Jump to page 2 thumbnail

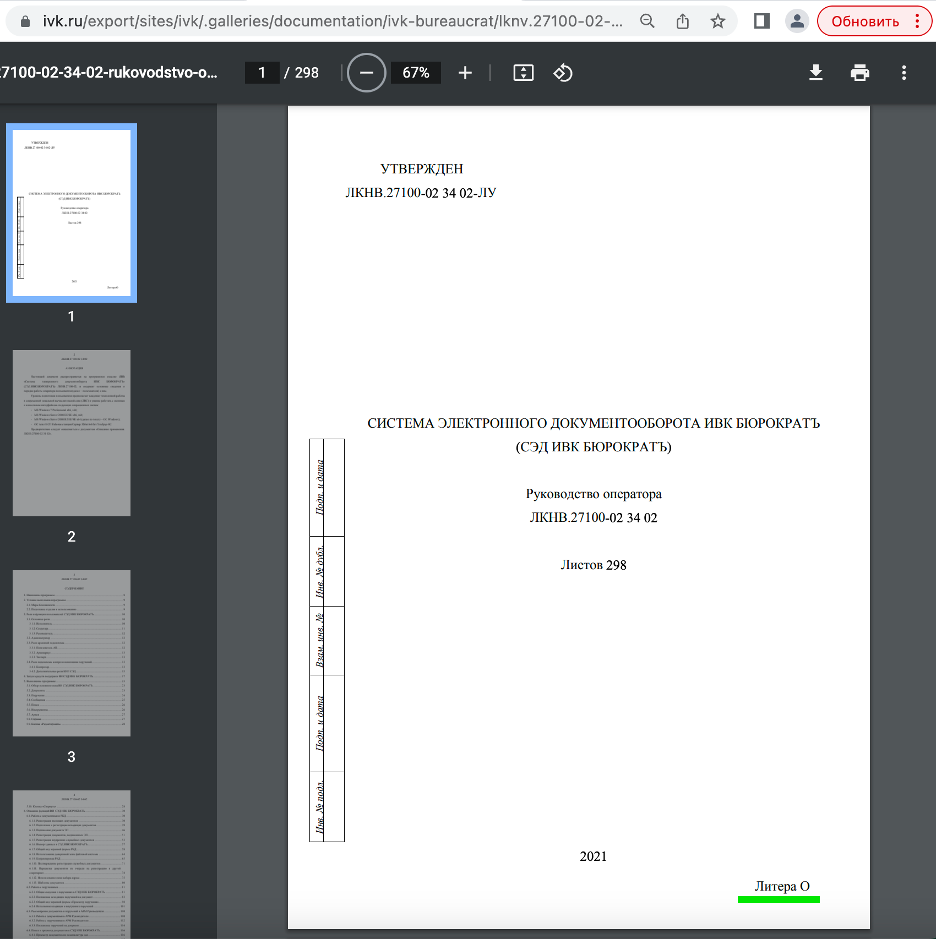point(71,433)
